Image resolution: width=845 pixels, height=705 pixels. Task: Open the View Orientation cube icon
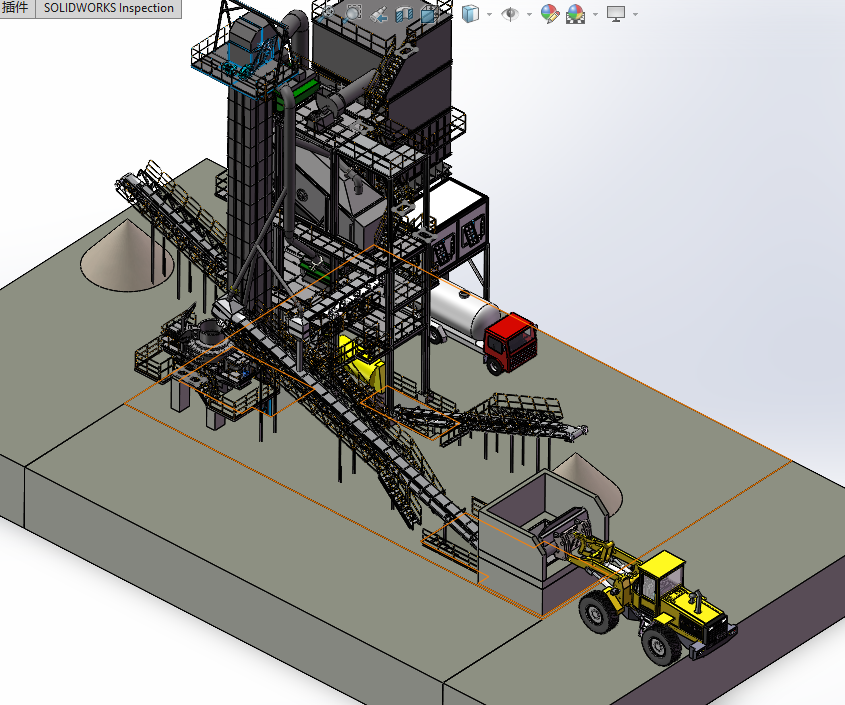[x=430, y=14]
